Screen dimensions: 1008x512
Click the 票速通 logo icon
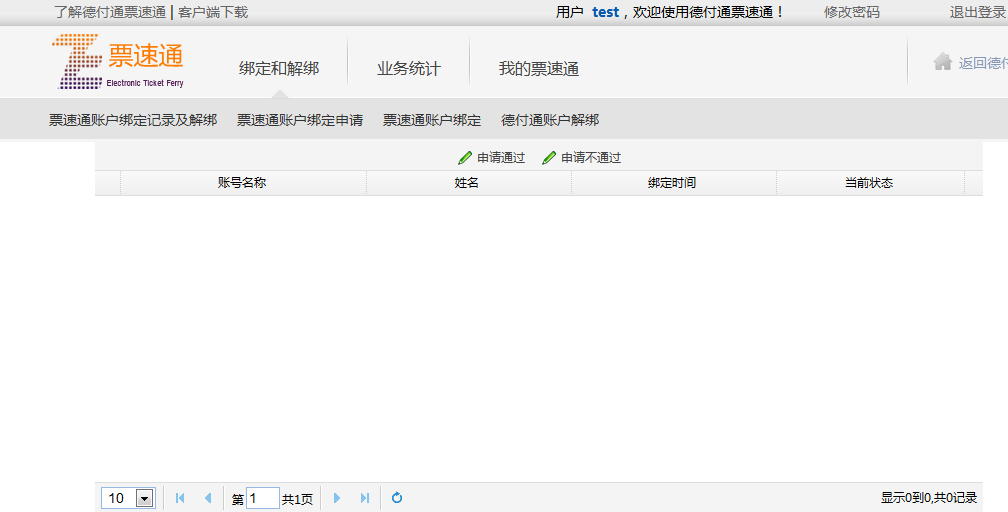point(78,61)
